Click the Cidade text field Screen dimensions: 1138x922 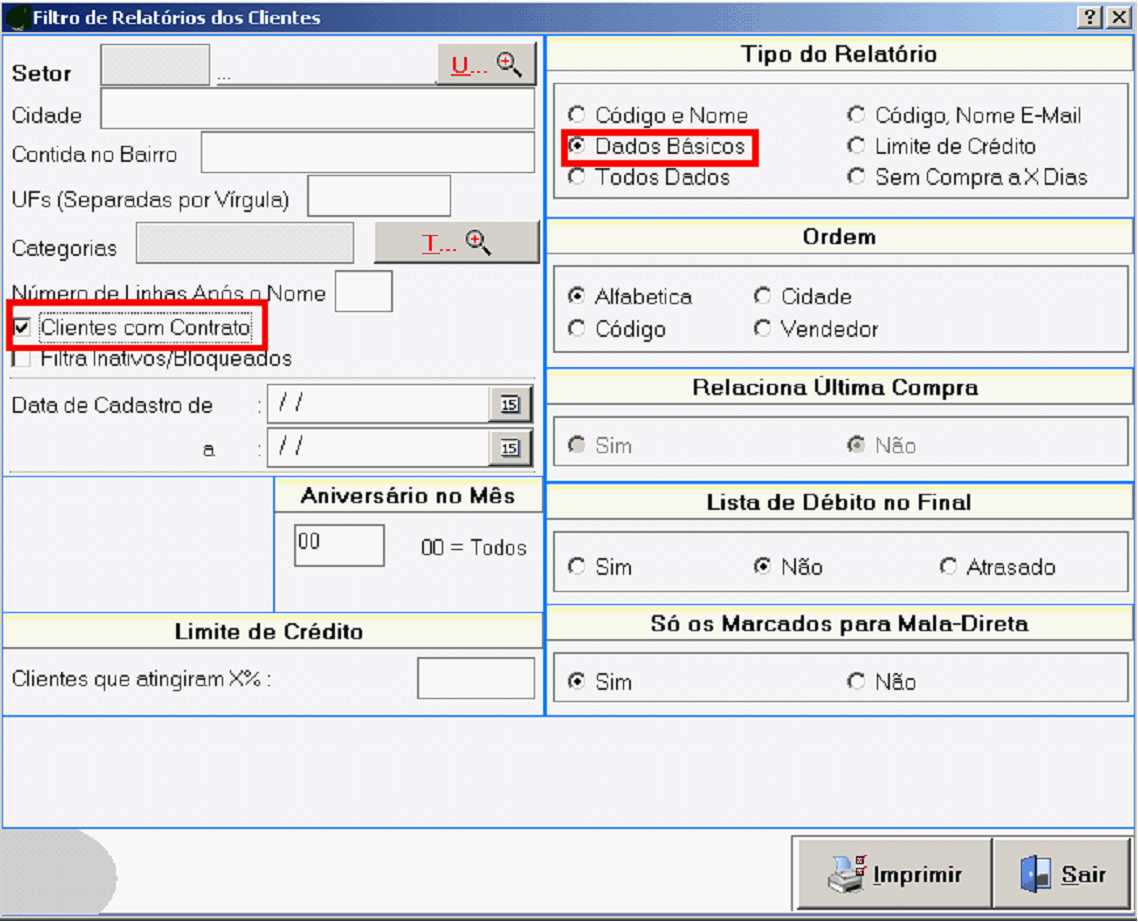[317, 110]
